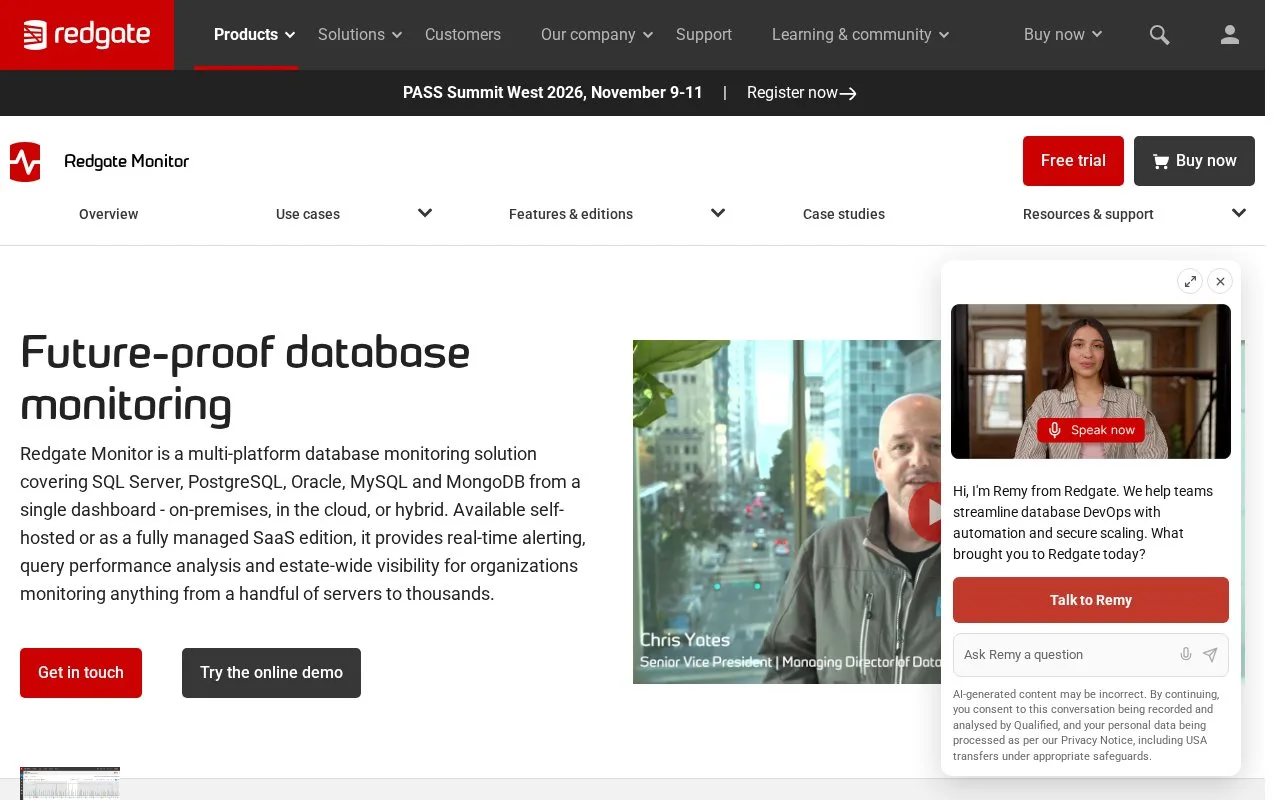Click the Get in touch button
This screenshot has height=800, width=1280.
click(x=81, y=673)
